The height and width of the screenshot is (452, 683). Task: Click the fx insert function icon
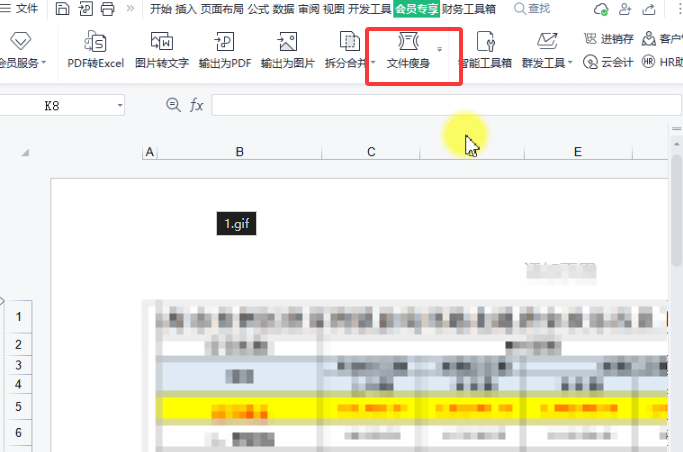tap(197, 105)
